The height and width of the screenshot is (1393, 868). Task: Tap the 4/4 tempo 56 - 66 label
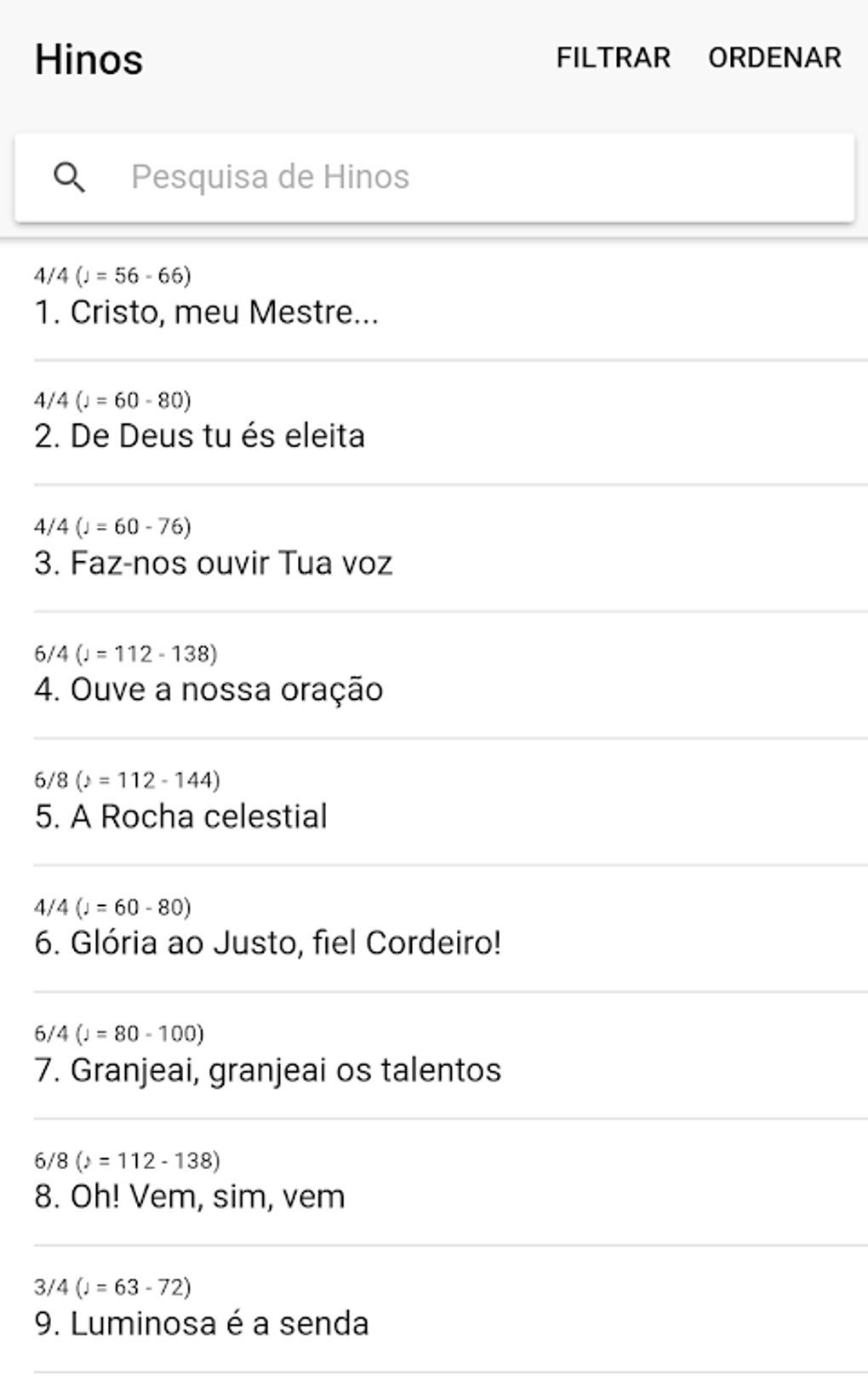pos(112,276)
